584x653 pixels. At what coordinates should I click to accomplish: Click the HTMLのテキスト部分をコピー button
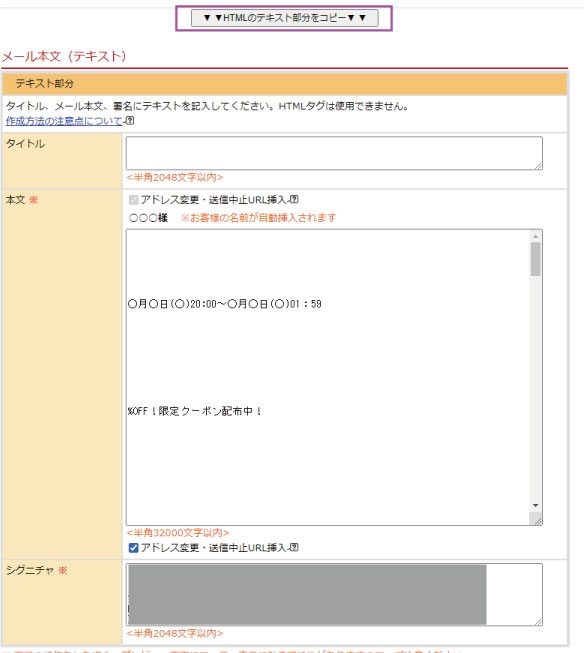(x=284, y=18)
